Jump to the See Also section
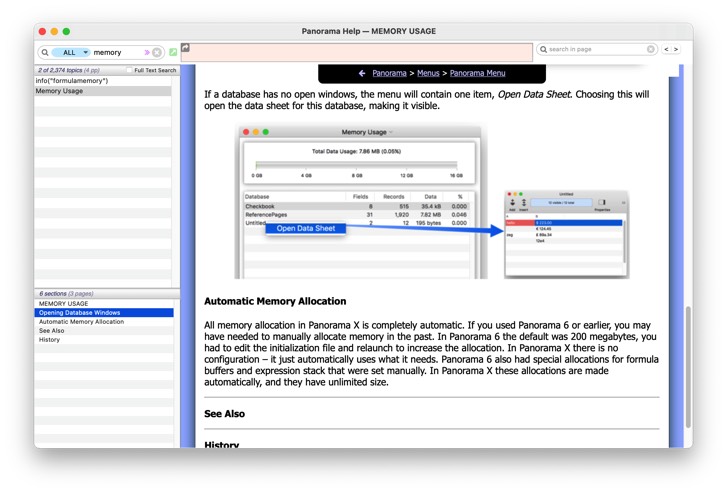The height and width of the screenshot is (493, 727). 50,331
